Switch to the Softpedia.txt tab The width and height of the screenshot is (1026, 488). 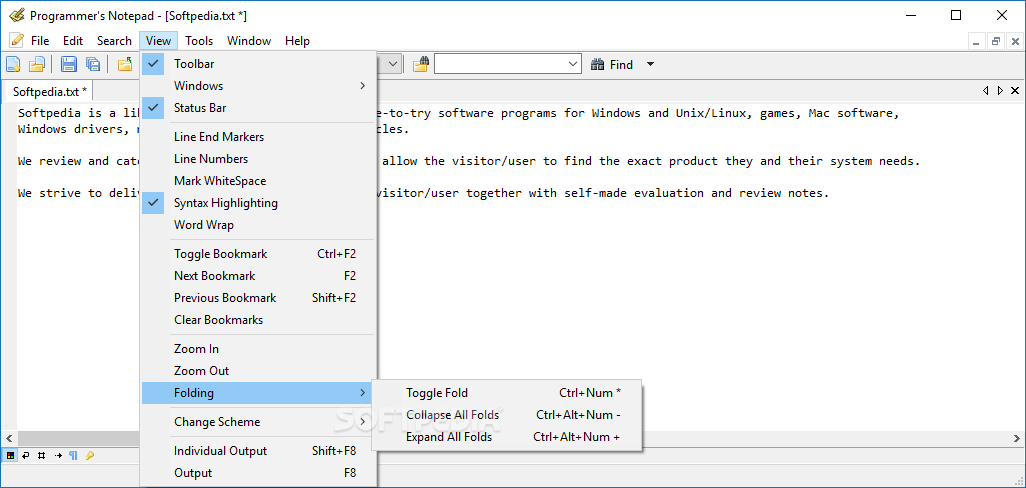tap(49, 92)
